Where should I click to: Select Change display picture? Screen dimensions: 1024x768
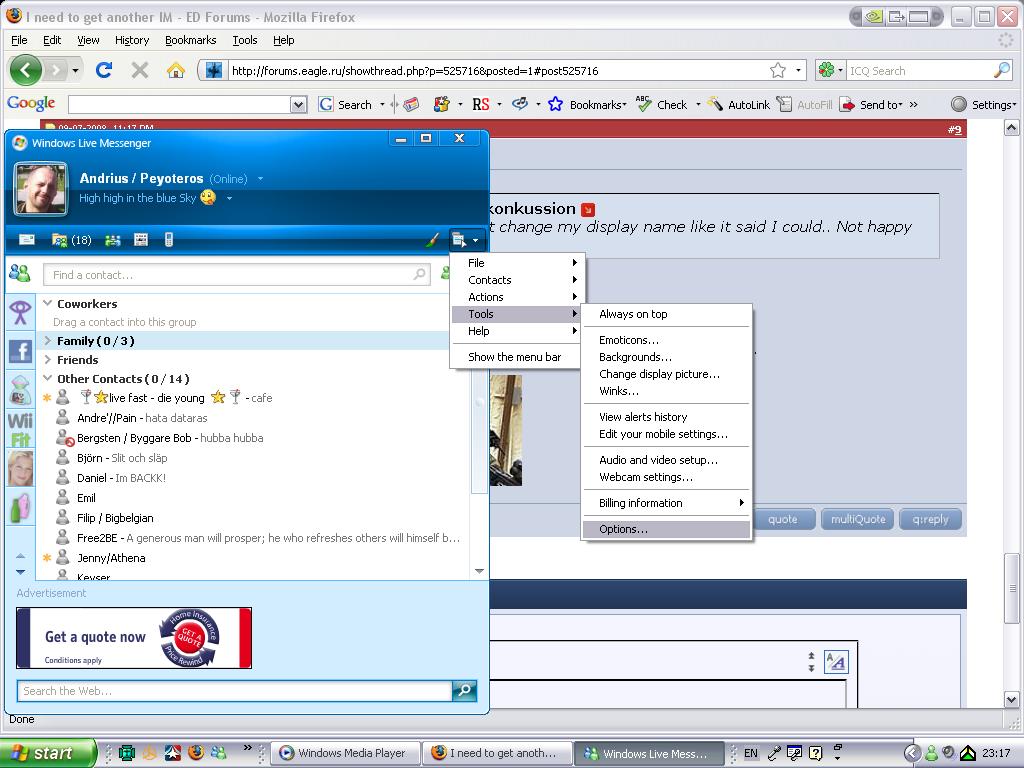coord(666,374)
